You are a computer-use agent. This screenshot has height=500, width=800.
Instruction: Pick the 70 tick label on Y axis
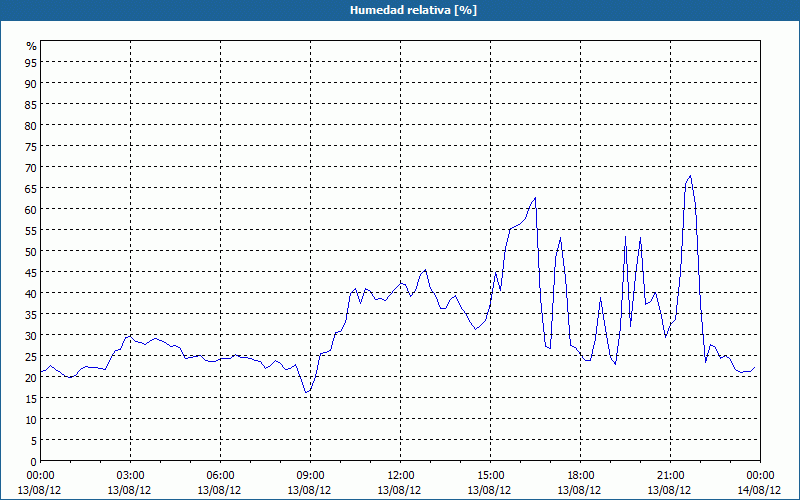[31, 167]
